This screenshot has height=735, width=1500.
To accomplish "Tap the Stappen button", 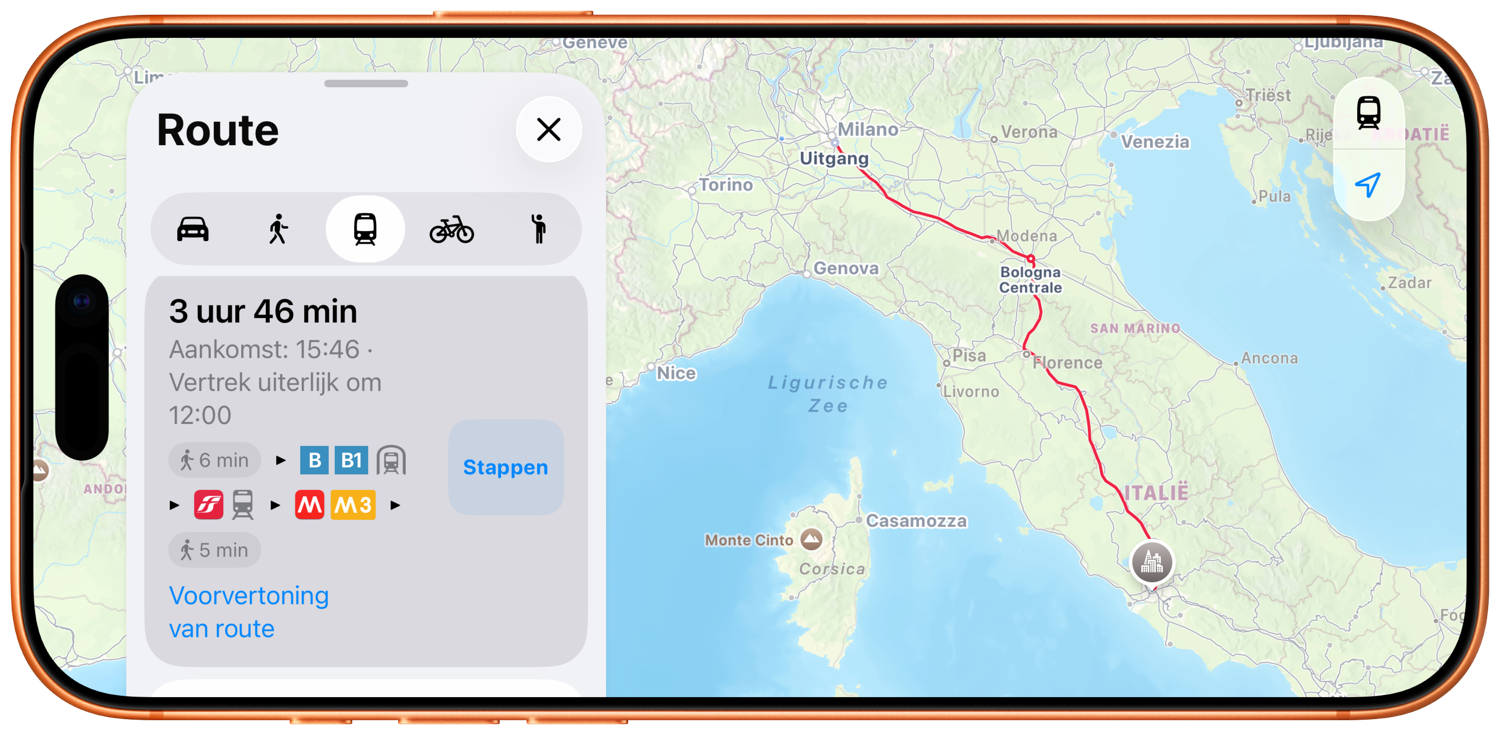I will [506, 467].
